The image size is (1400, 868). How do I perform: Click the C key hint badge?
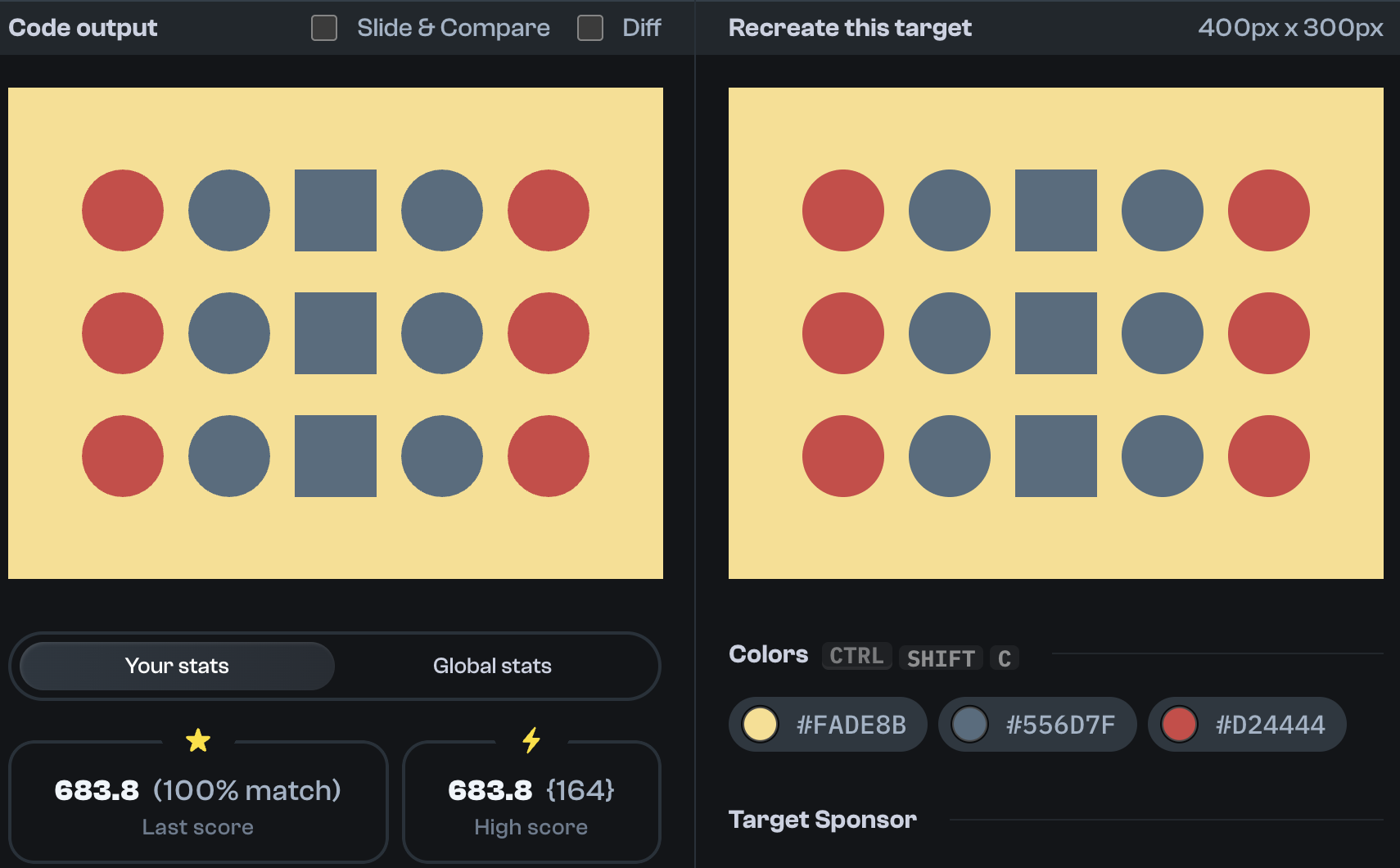click(1005, 658)
